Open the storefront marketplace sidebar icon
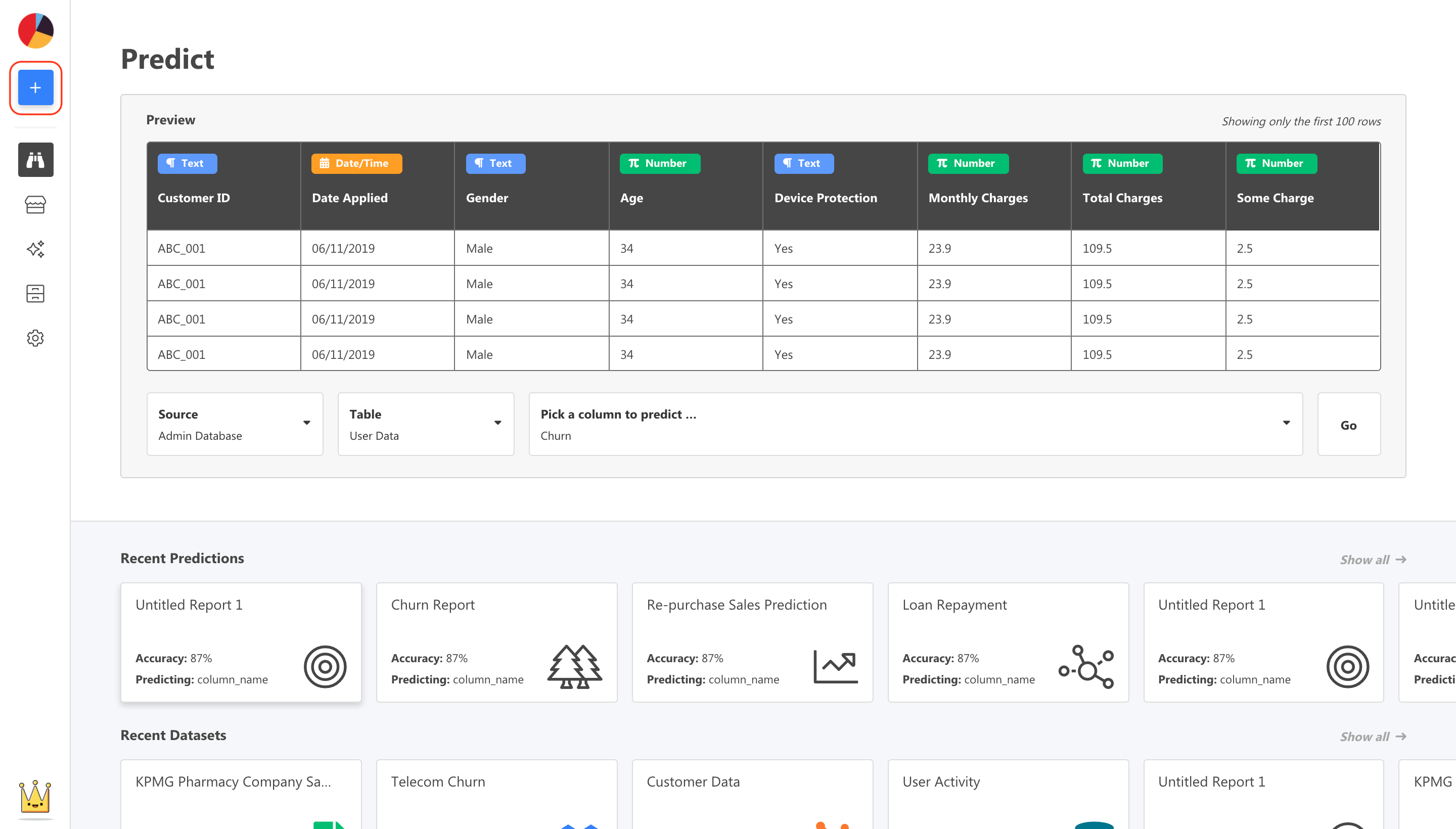The image size is (1456, 829). (x=35, y=204)
